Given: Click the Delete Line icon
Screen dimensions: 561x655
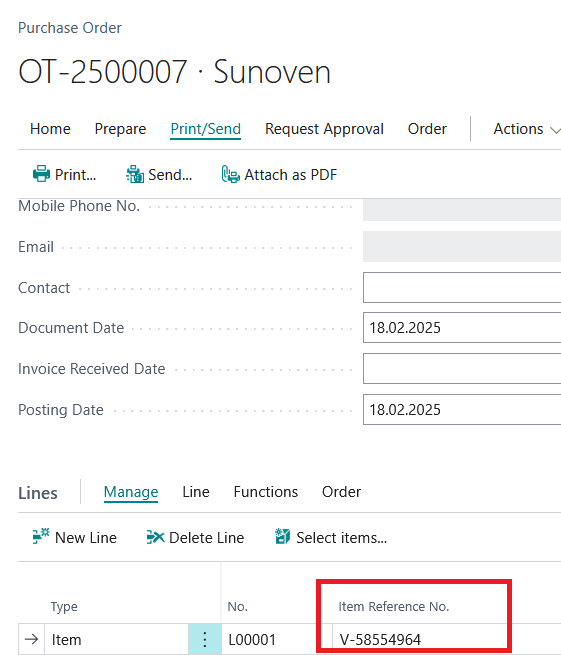Looking at the screenshot, I should pyautogui.click(x=155, y=537).
